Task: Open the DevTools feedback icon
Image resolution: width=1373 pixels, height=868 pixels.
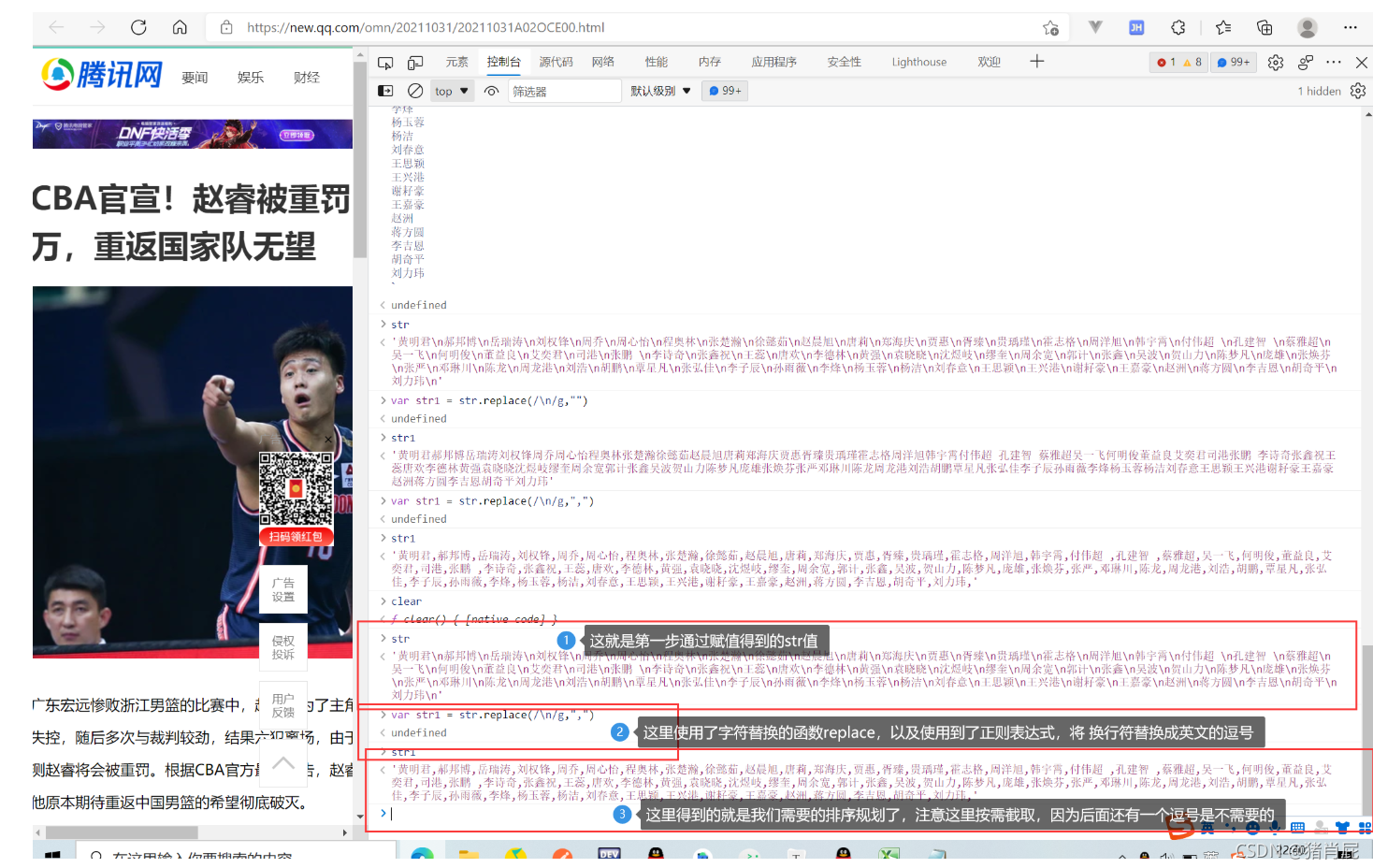Action: [x=1306, y=63]
